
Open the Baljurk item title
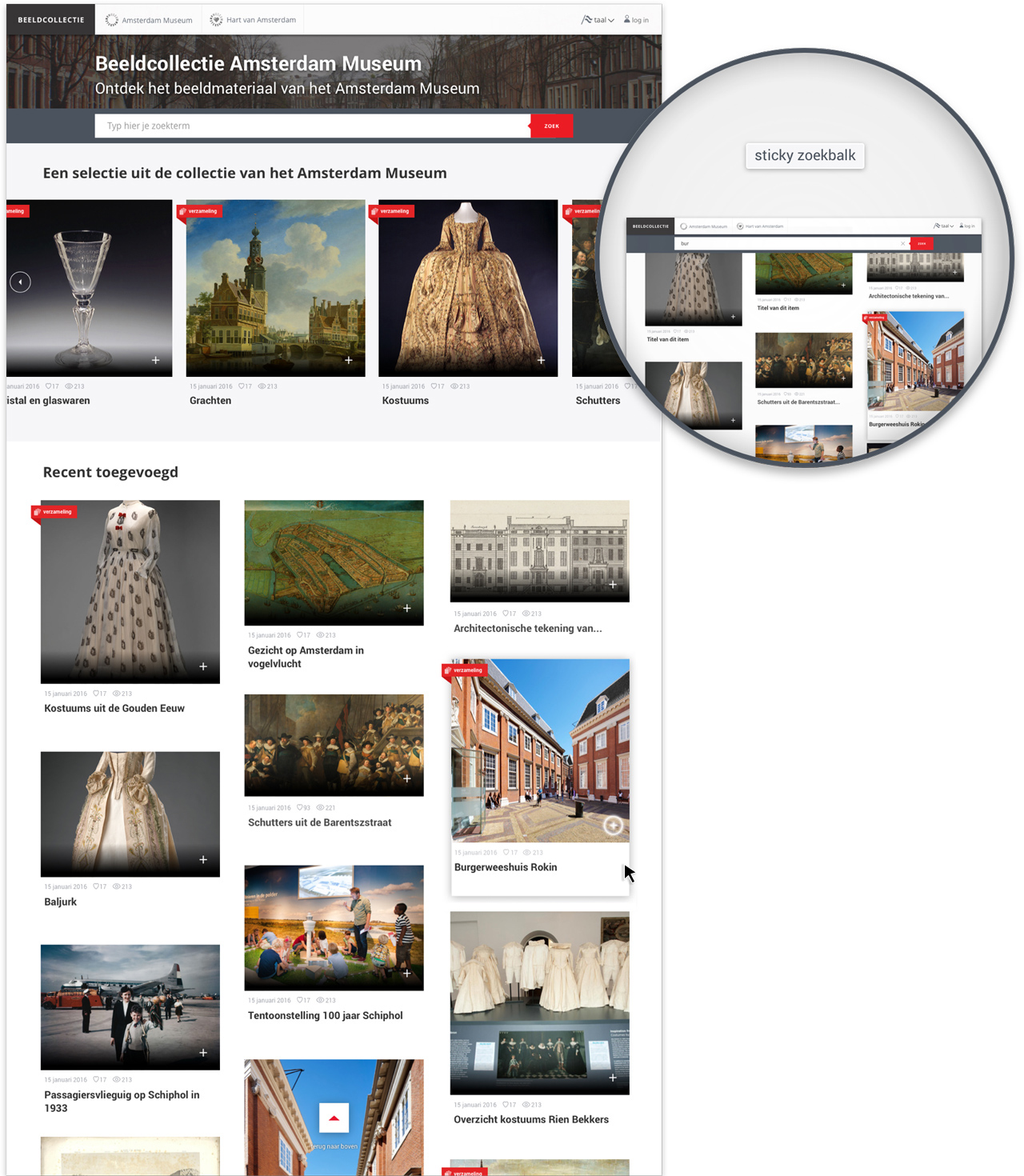pyautogui.click(x=61, y=902)
